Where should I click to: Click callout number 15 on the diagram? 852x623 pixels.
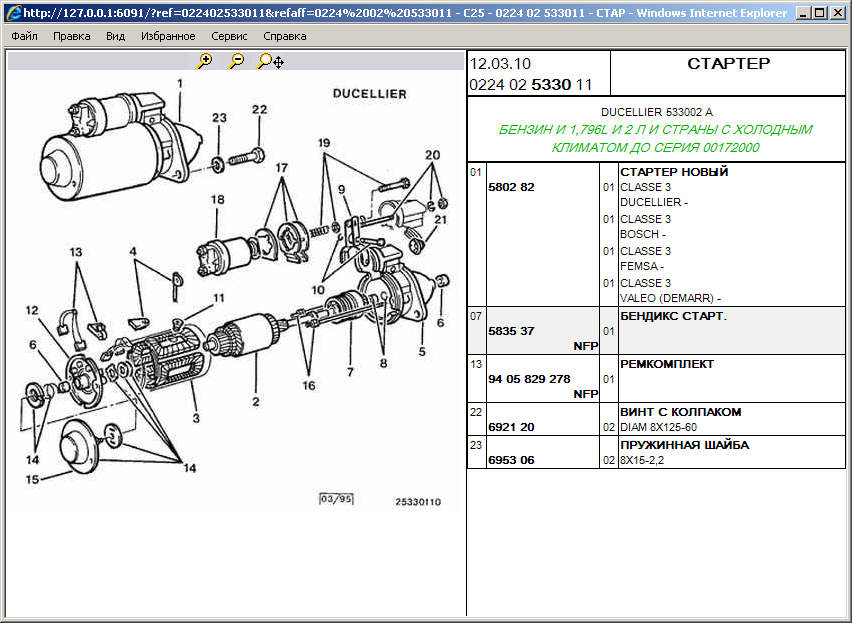(x=32, y=479)
